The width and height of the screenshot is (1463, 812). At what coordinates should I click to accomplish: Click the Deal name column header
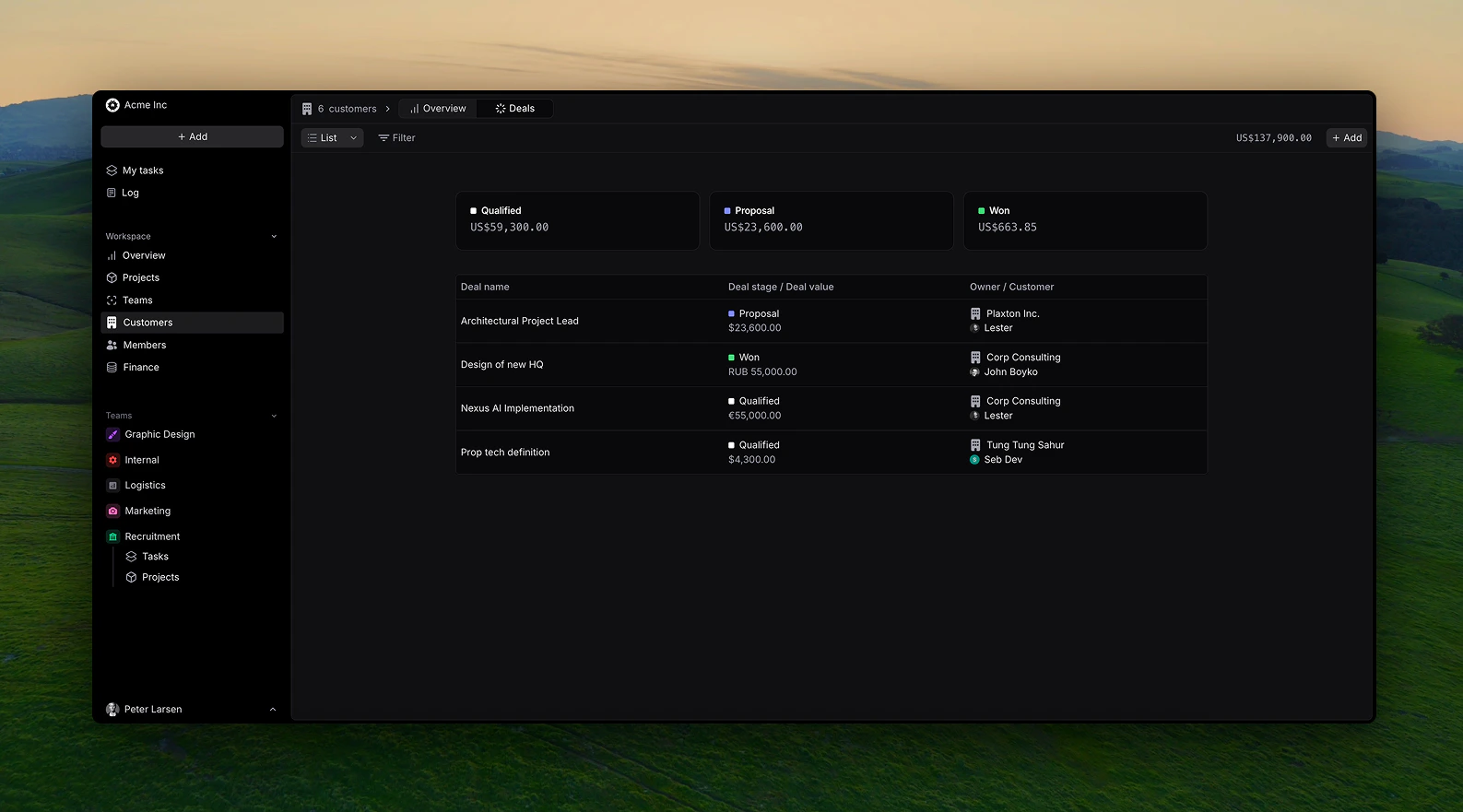tap(485, 287)
